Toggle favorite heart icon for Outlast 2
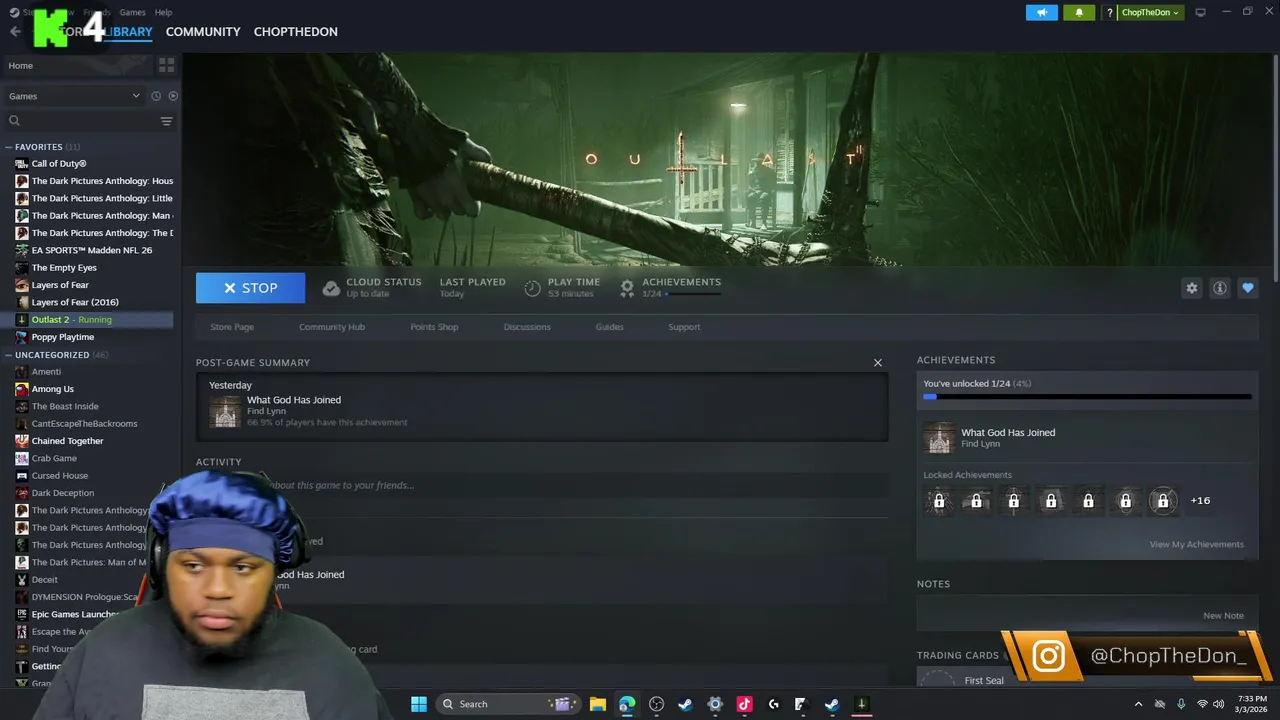This screenshot has height=720, width=1280. [1248, 288]
